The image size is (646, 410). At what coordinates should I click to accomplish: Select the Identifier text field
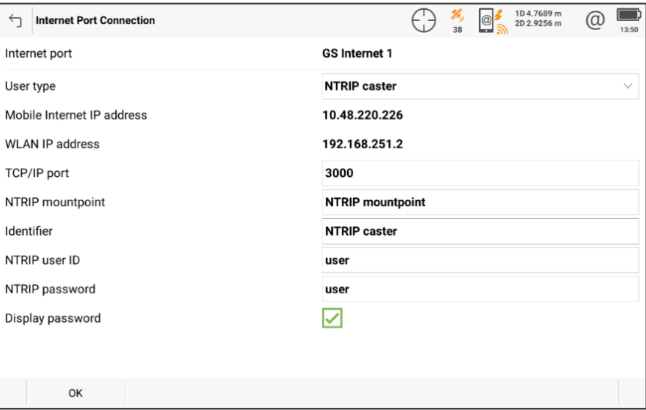[x=480, y=231]
